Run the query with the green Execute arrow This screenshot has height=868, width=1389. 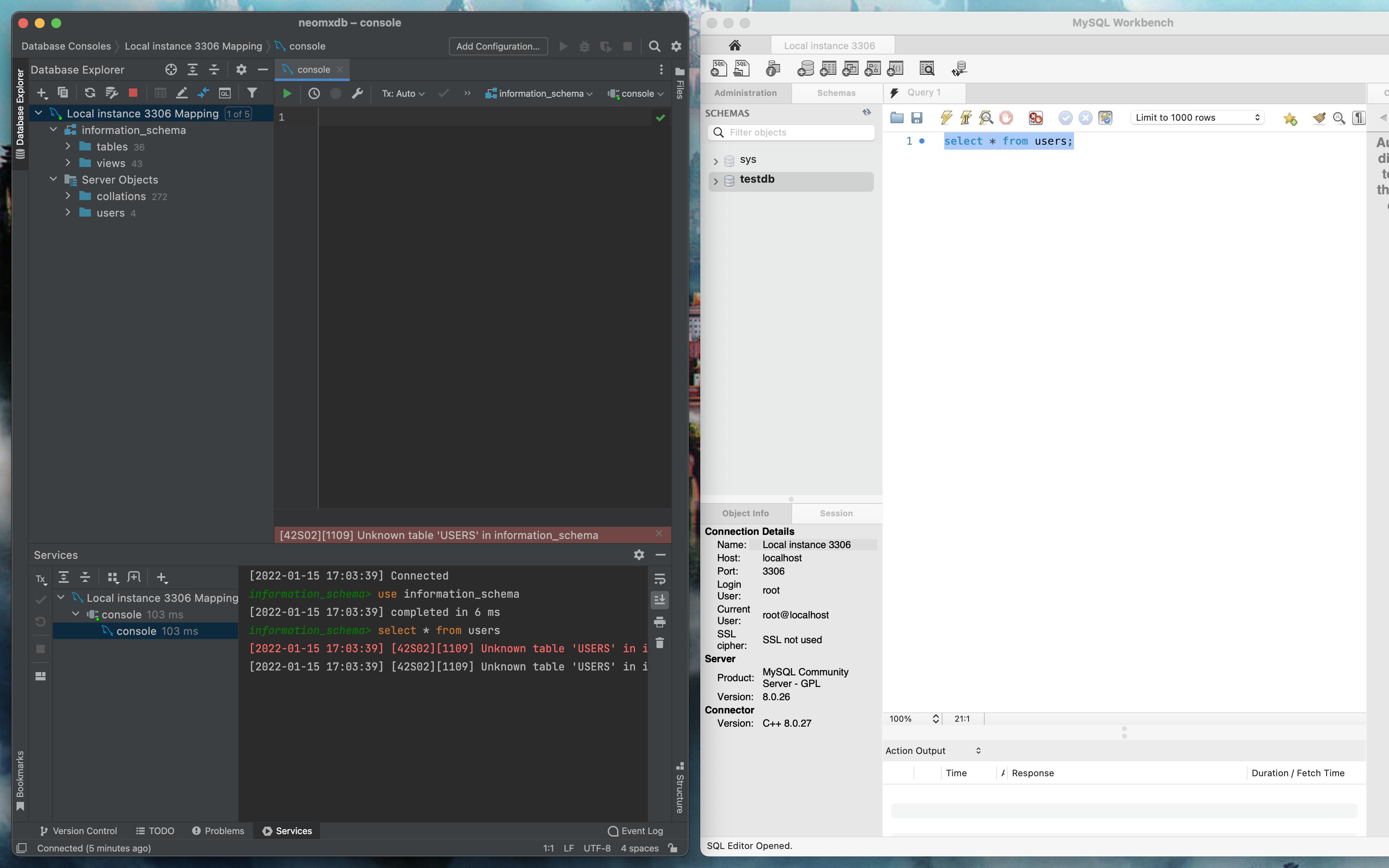point(287,93)
